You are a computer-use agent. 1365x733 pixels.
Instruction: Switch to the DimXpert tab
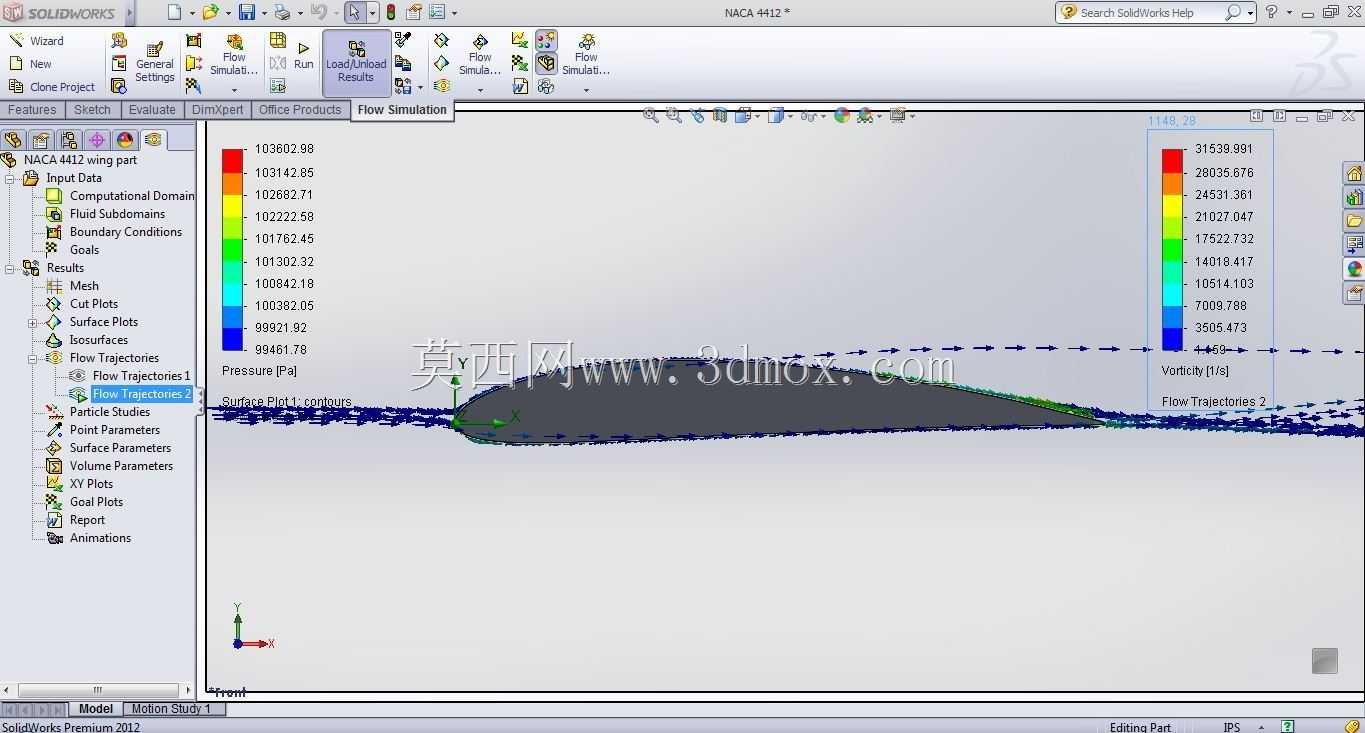click(217, 110)
